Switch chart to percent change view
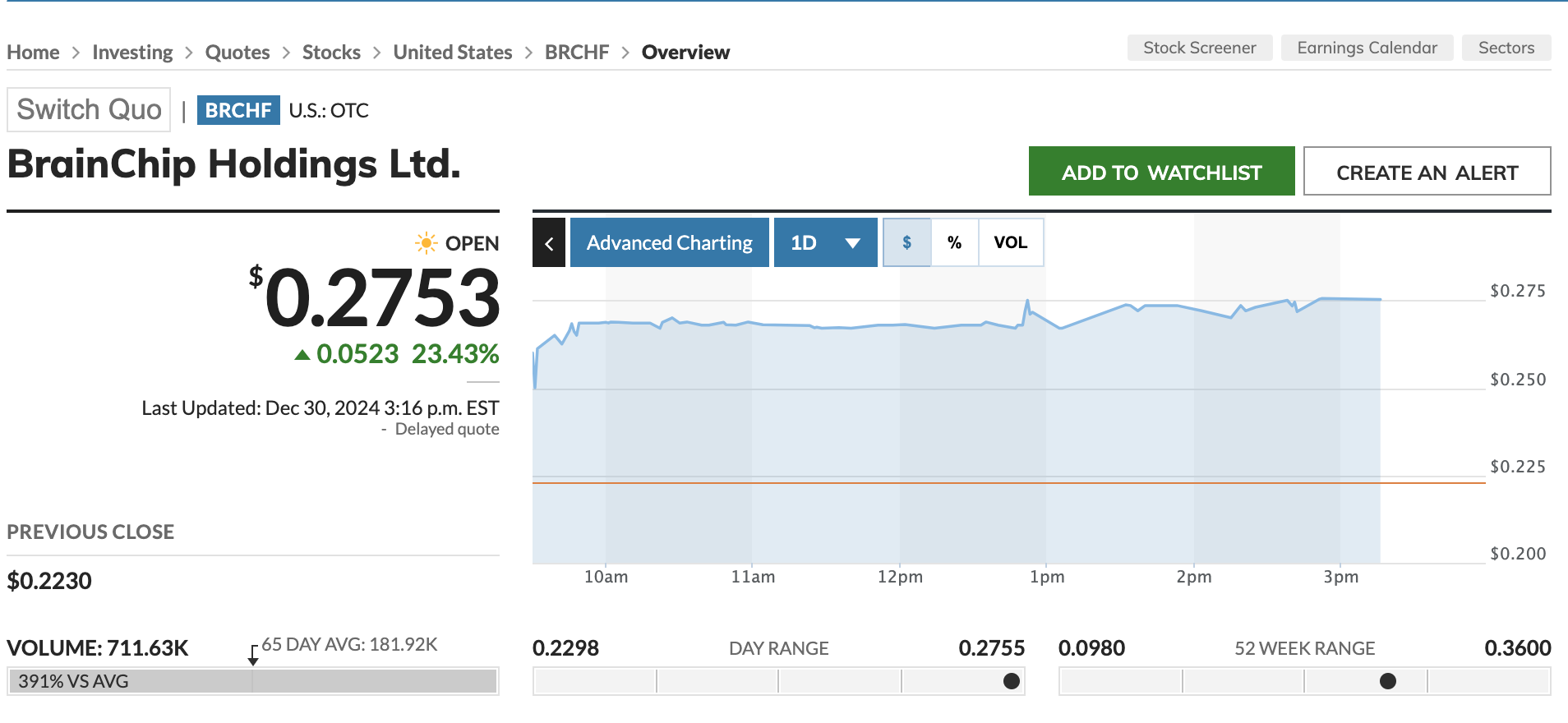The width and height of the screenshot is (1568, 723). [954, 243]
